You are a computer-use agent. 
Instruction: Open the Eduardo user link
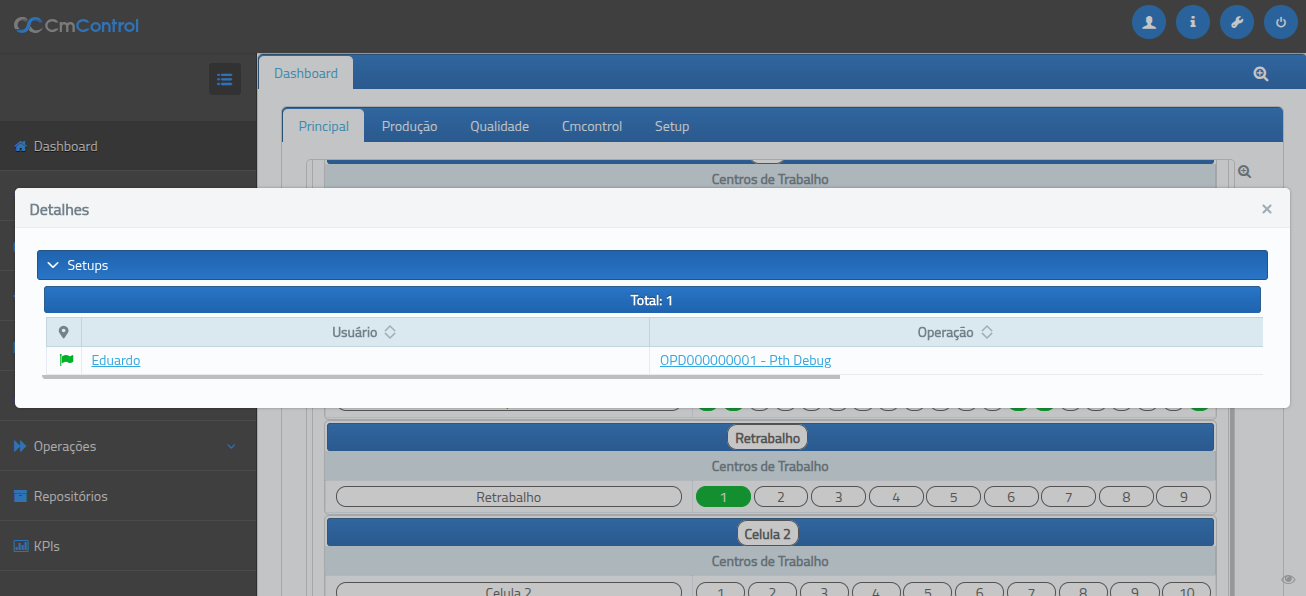point(116,360)
